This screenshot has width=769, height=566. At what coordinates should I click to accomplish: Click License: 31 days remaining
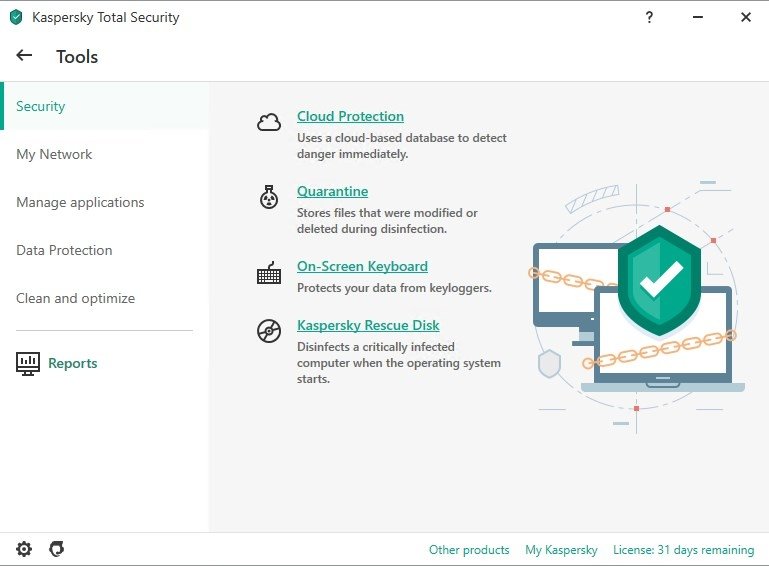point(683,550)
